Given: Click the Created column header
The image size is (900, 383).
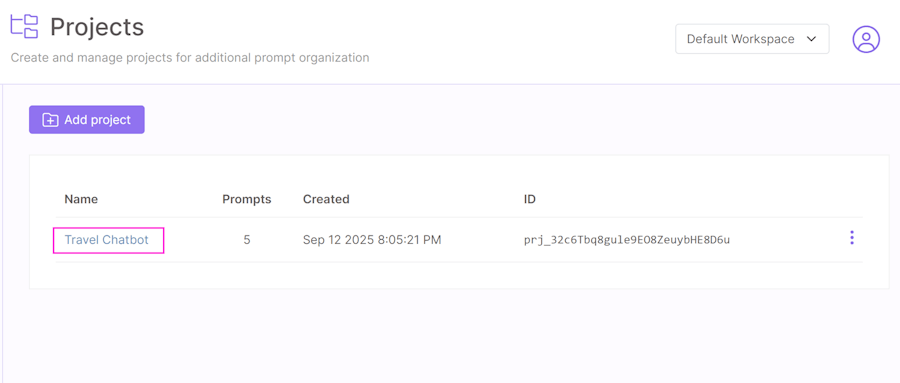Looking at the screenshot, I should [326, 199].
